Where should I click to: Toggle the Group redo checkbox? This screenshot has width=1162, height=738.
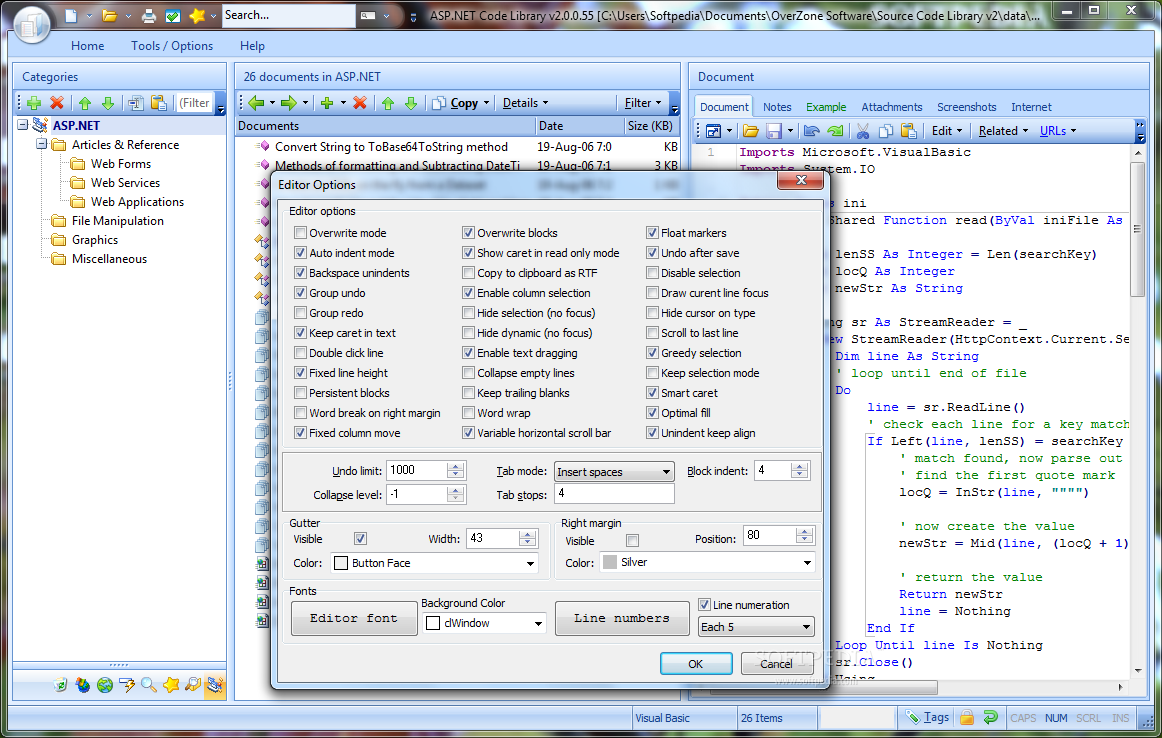(300, 313)
